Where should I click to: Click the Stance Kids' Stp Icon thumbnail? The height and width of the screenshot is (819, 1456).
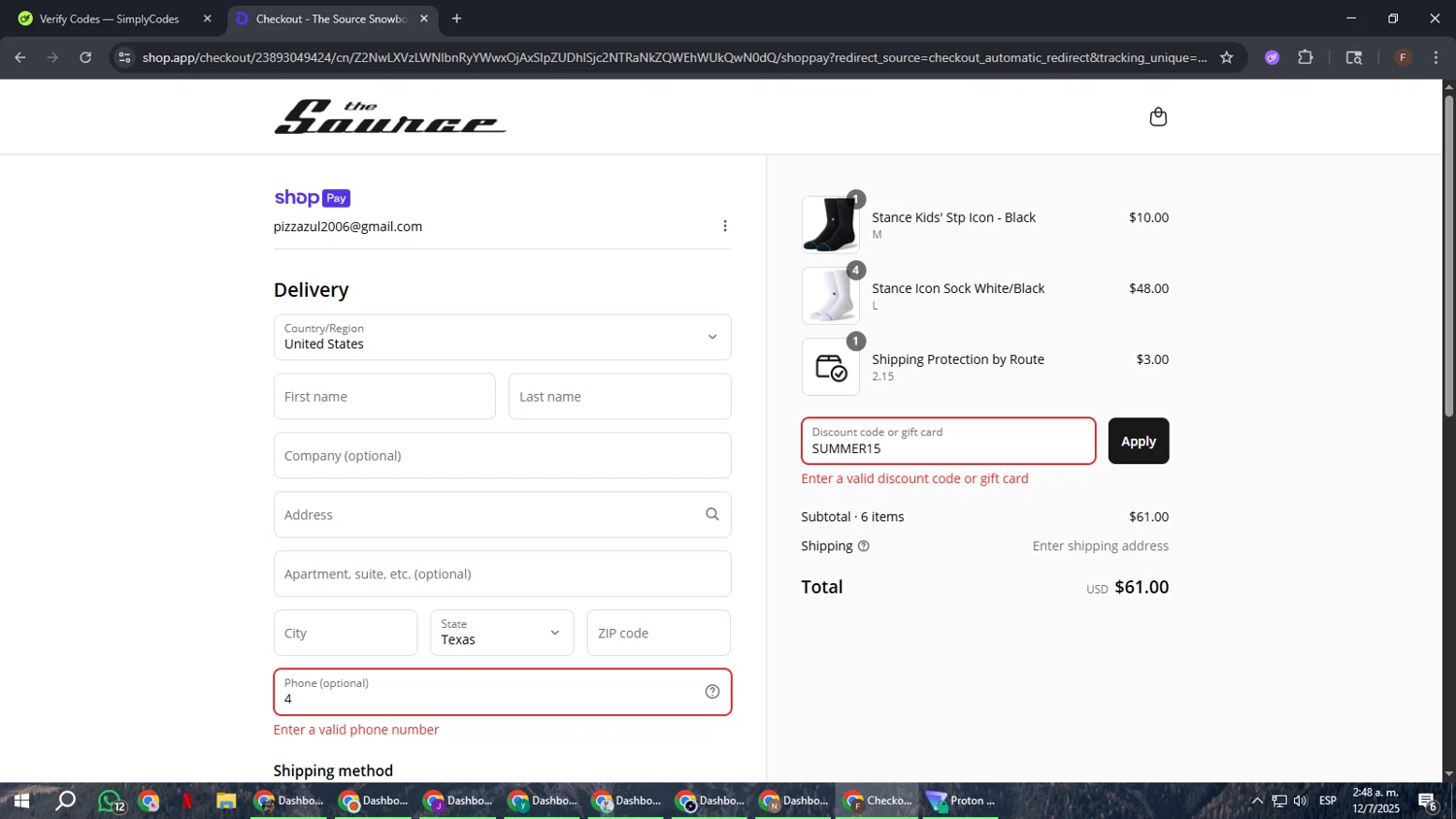pos(831,224)
